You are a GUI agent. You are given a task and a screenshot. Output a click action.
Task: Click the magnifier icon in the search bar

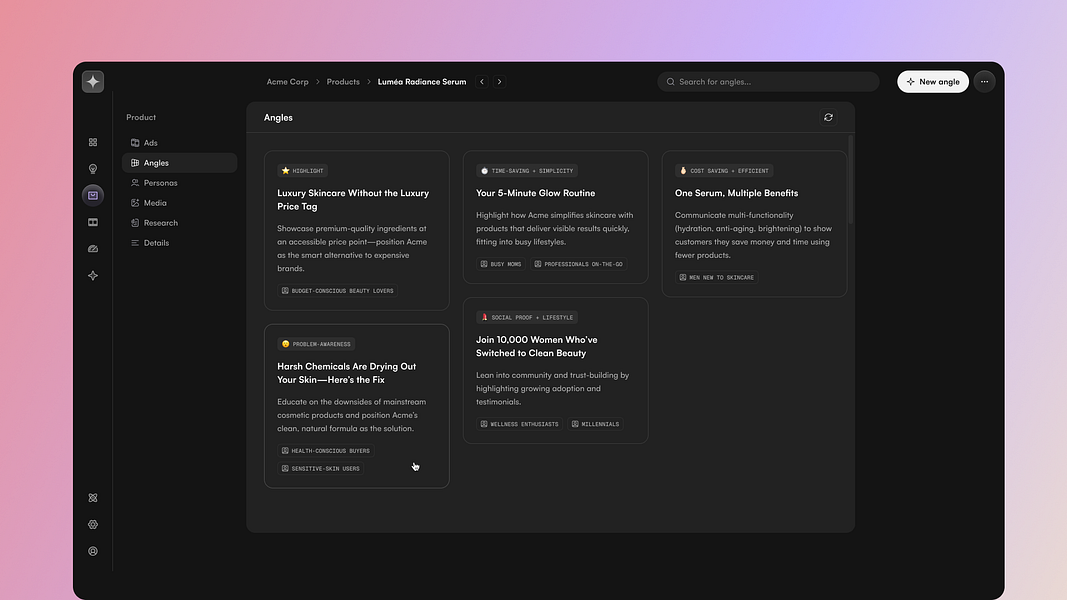[670, 81]
